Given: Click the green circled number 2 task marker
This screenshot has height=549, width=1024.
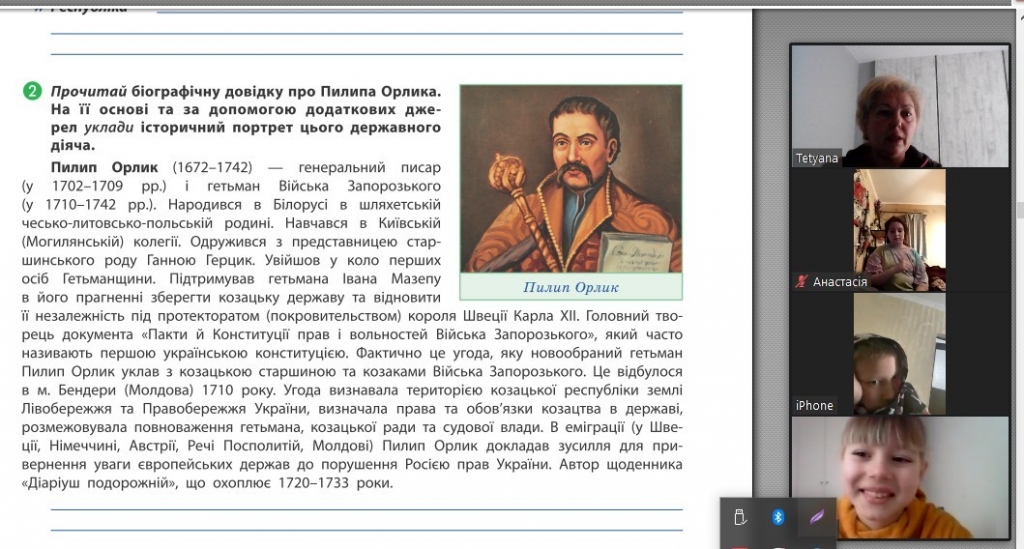Looking at the screenshot, I should (32, 91).
